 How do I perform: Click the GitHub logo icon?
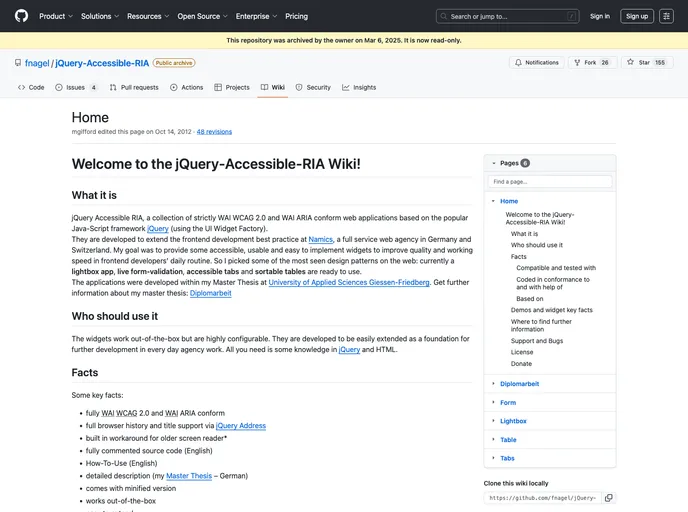(21, 16)
